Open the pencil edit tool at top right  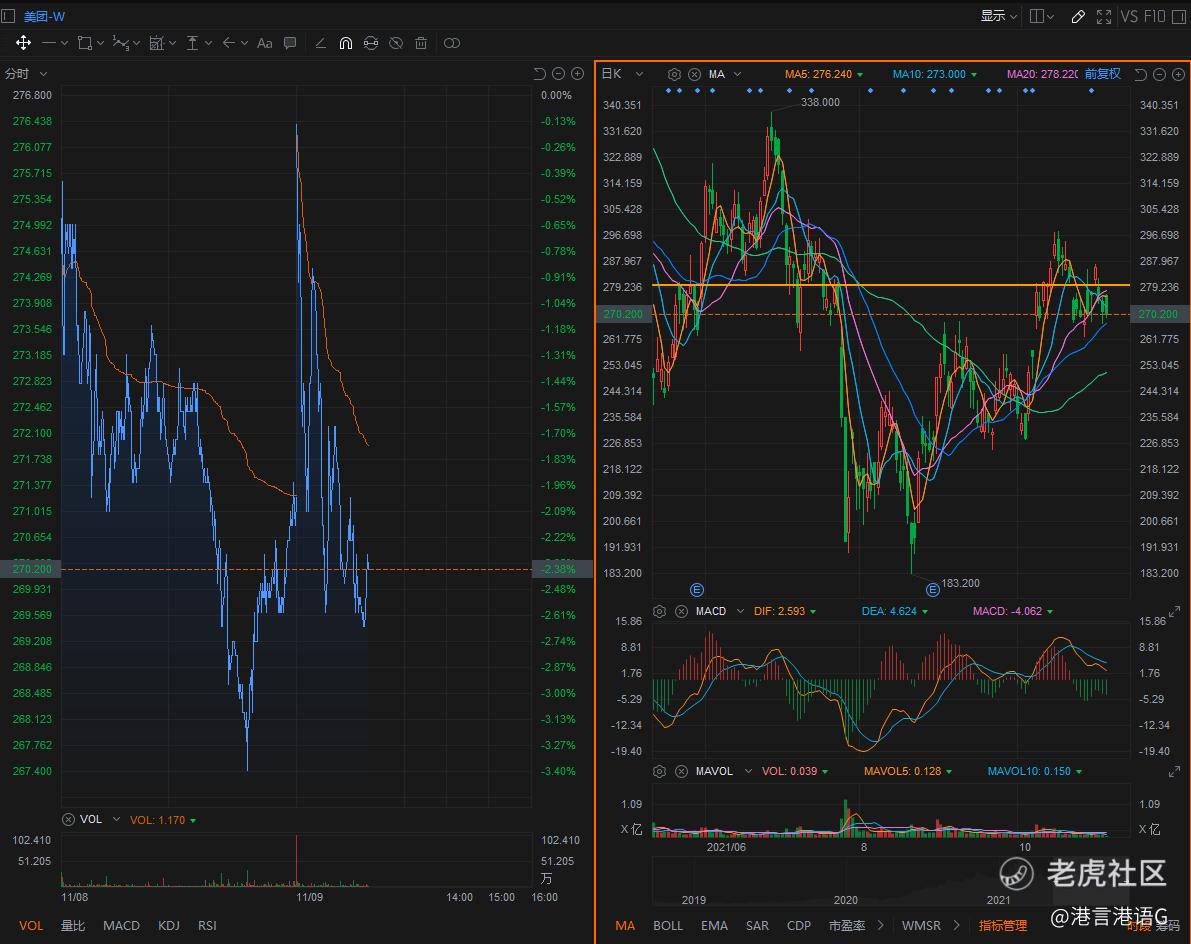tap(1078, 16)
